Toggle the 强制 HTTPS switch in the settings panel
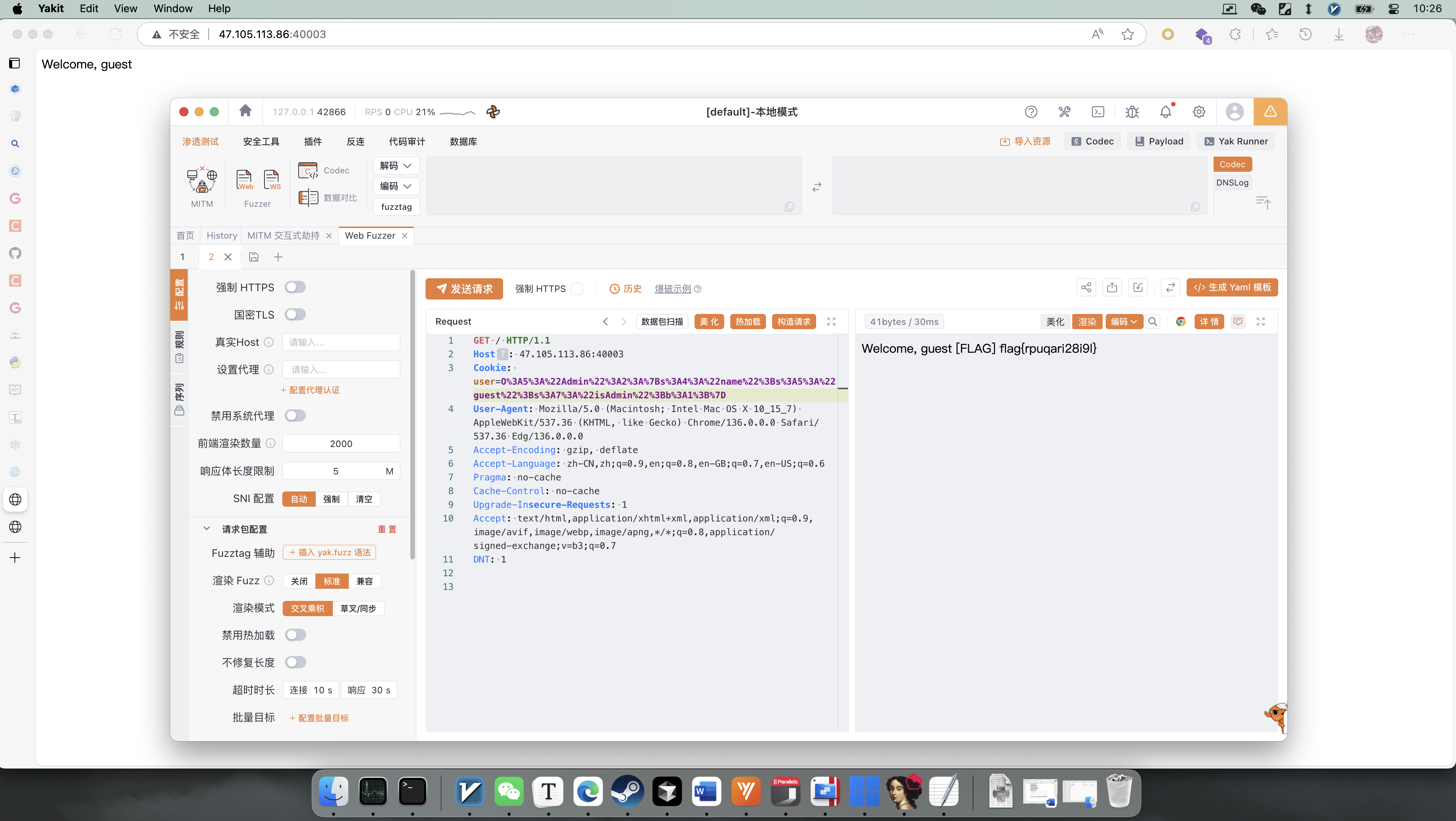The height and width of the screenshot is (821, 1456). point(295,287)
